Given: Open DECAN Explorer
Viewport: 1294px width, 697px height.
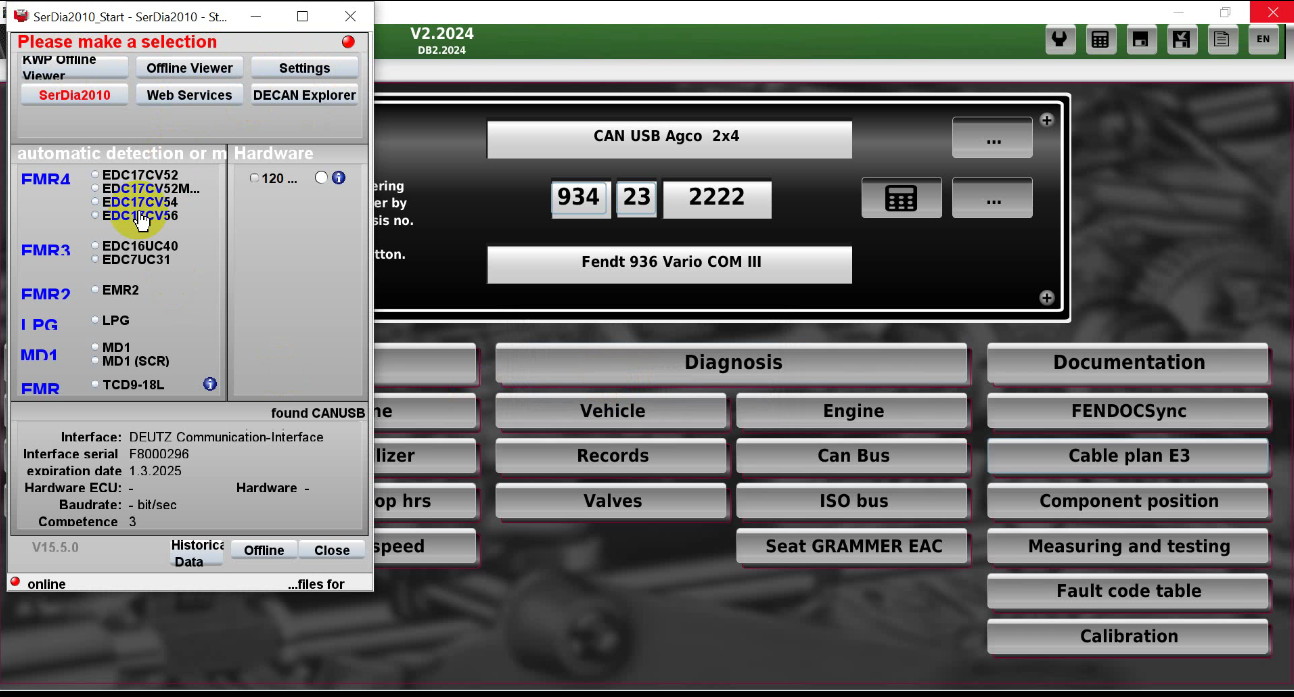Looking at the screenshot, I should point(305,95).
